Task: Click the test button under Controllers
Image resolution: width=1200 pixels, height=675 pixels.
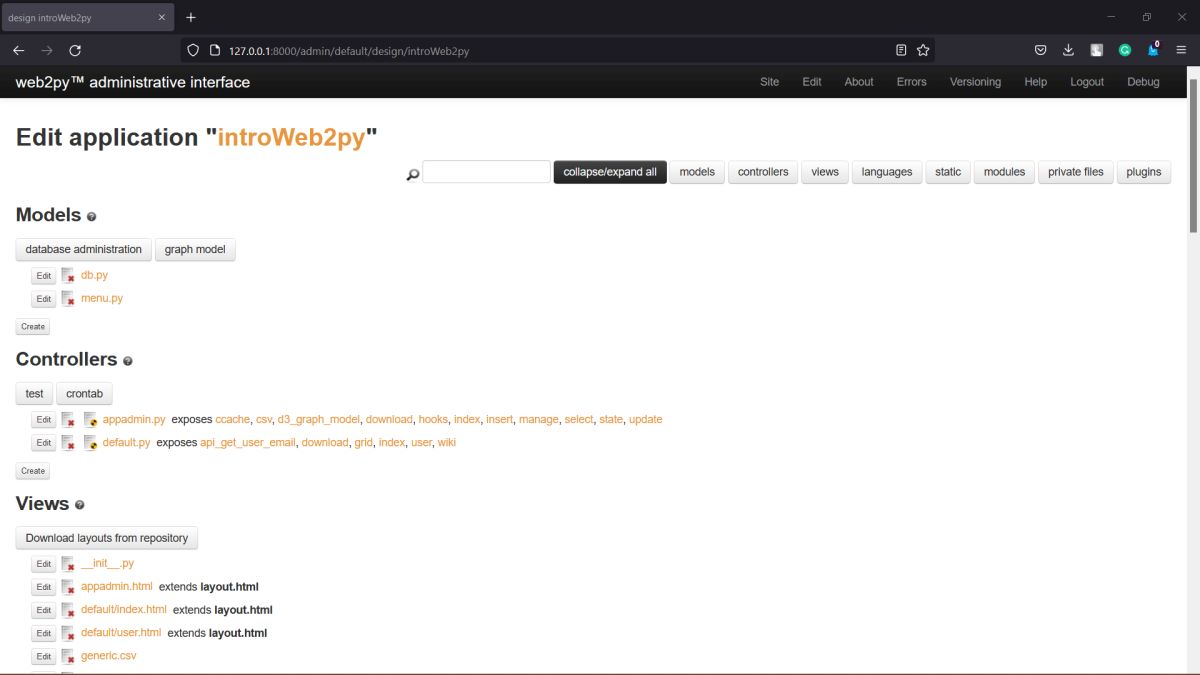Action: [x=35, y=394]
